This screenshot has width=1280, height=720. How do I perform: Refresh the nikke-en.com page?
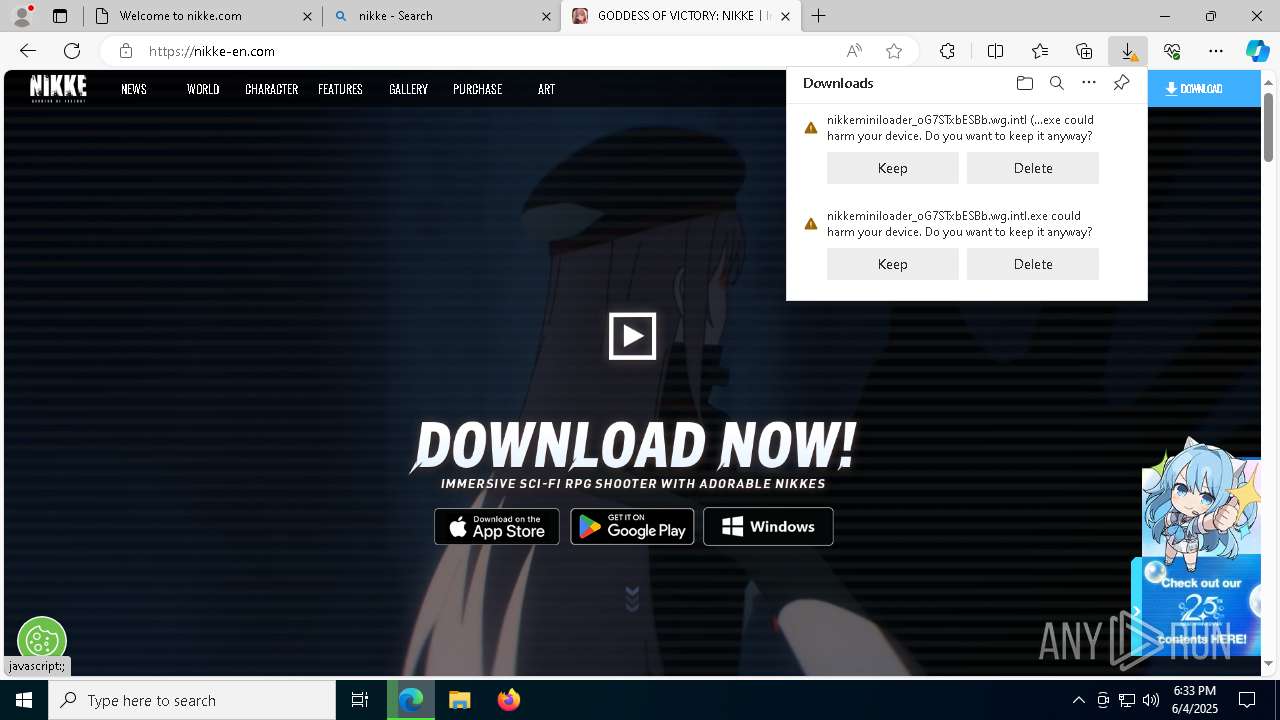pyautogui.click(x=72, y=51)
